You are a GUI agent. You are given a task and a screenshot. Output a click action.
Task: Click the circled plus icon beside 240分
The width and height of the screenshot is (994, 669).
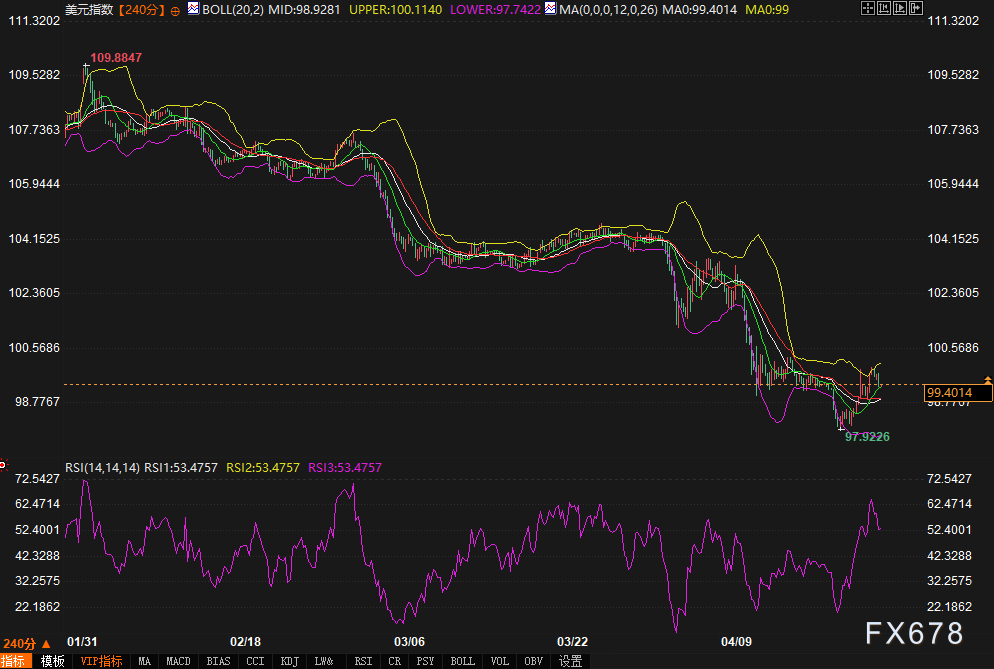[x=176, y=9]
